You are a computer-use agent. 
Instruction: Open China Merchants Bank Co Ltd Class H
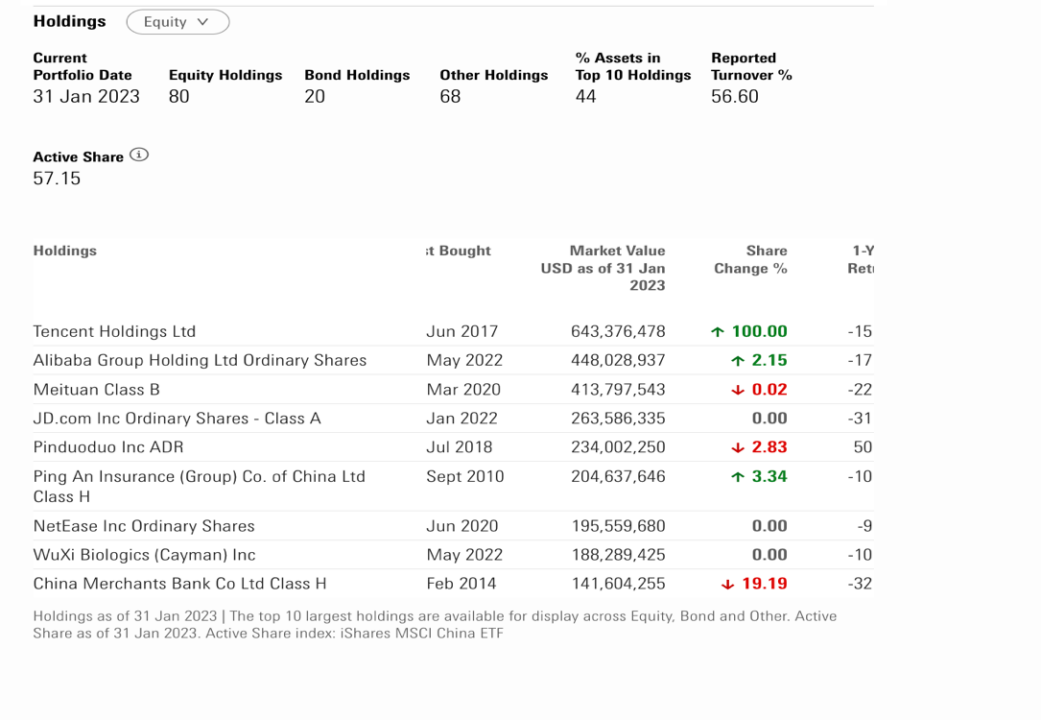tap(180, 584)
